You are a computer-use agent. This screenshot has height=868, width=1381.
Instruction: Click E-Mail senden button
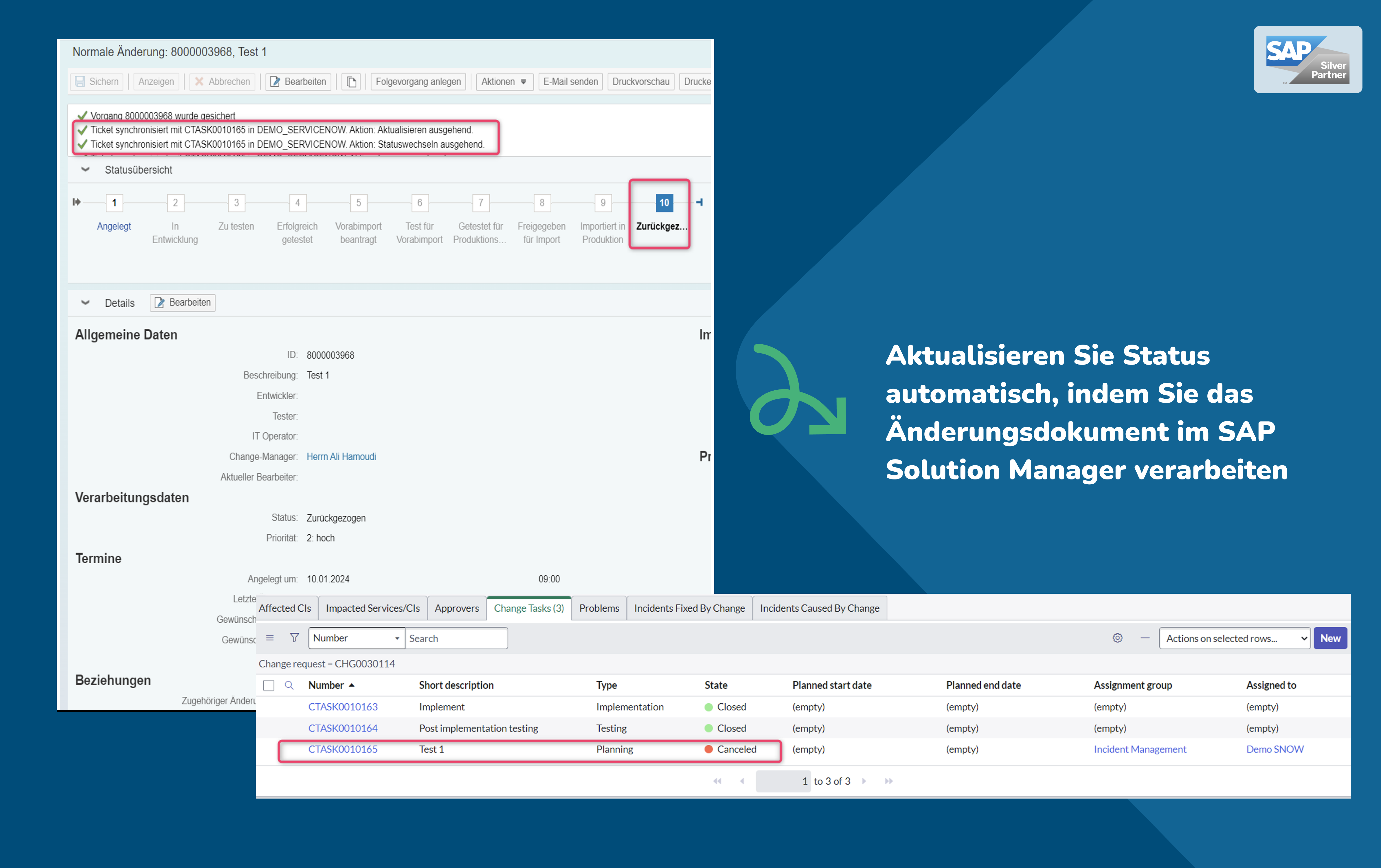pos(571,81)
